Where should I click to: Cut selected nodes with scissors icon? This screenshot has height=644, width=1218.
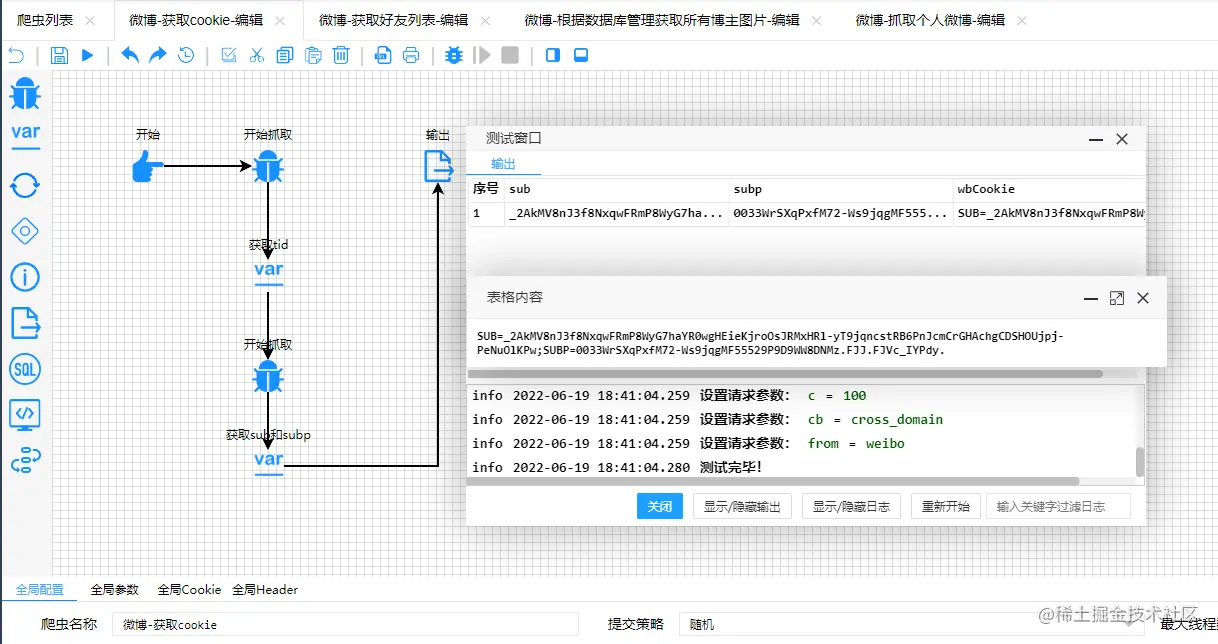[x=257, y=55]
